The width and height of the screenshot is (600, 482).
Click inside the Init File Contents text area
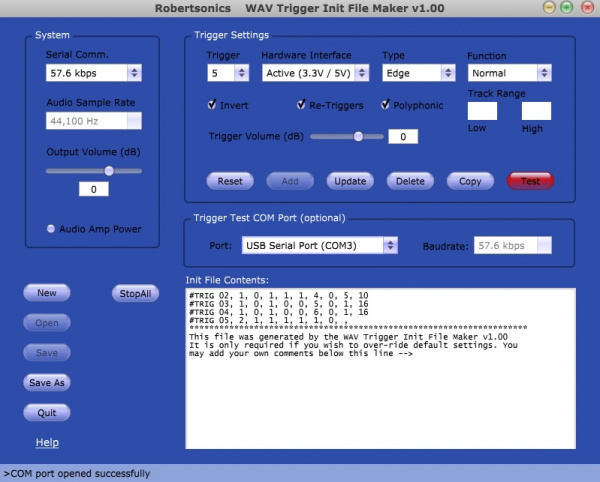(380, 368)
